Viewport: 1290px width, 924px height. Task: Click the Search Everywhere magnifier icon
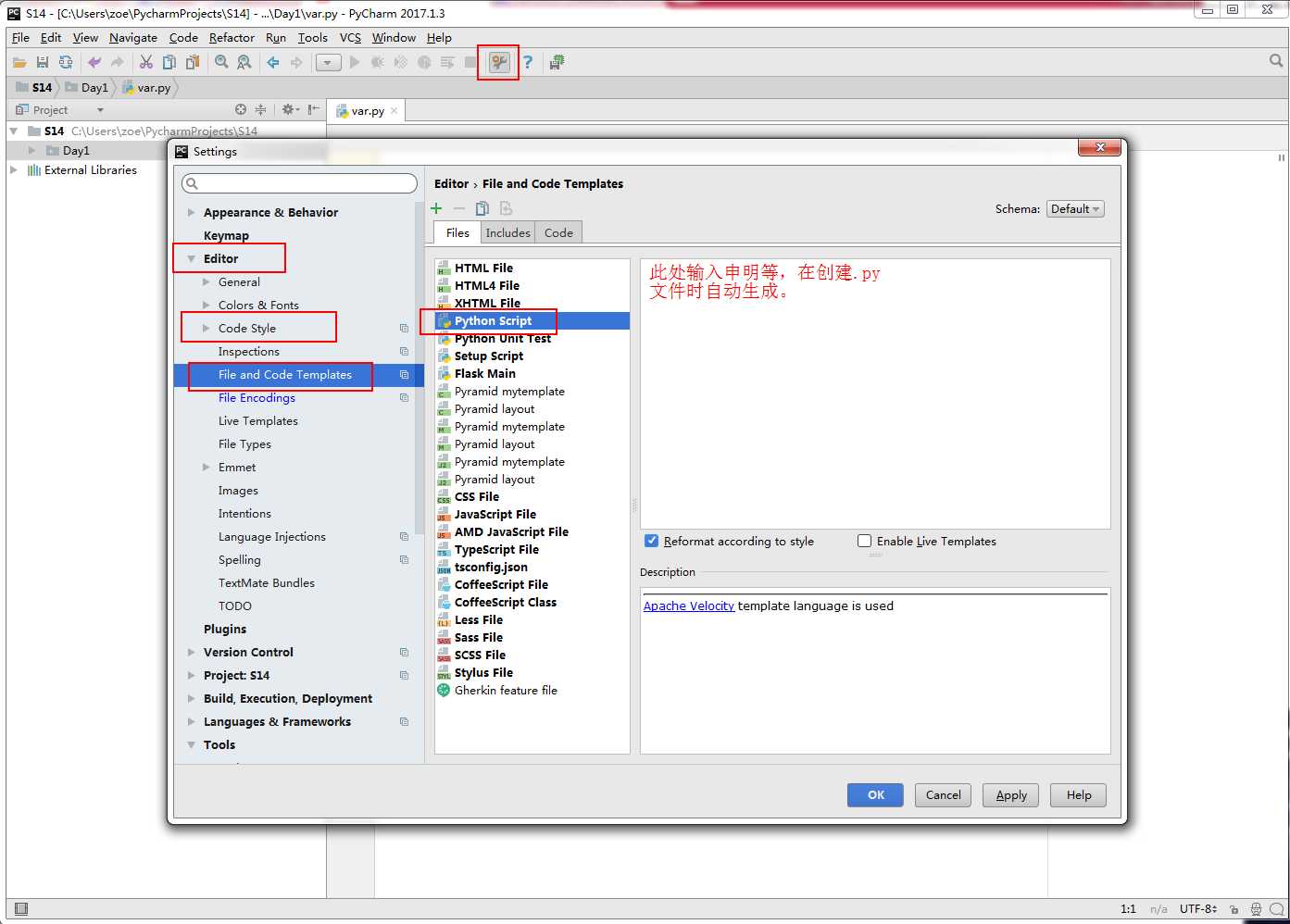(x=1276, y=61)
